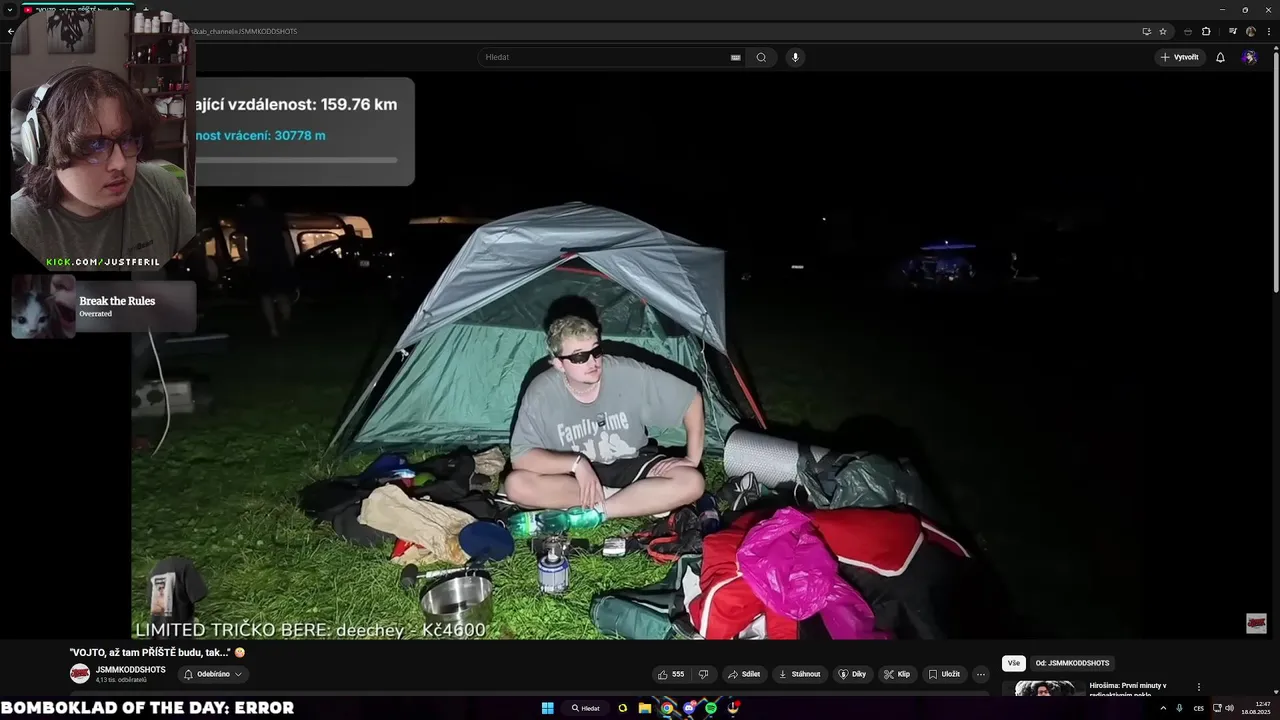The width and height of the screenshot is (1280, 720).
Task: Open Discord from the taskbar
Action: pos(689,708)
